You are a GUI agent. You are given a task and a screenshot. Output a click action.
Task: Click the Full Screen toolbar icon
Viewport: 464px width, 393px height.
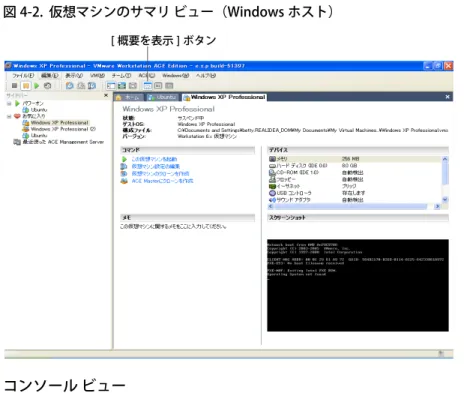click(133, 86)
